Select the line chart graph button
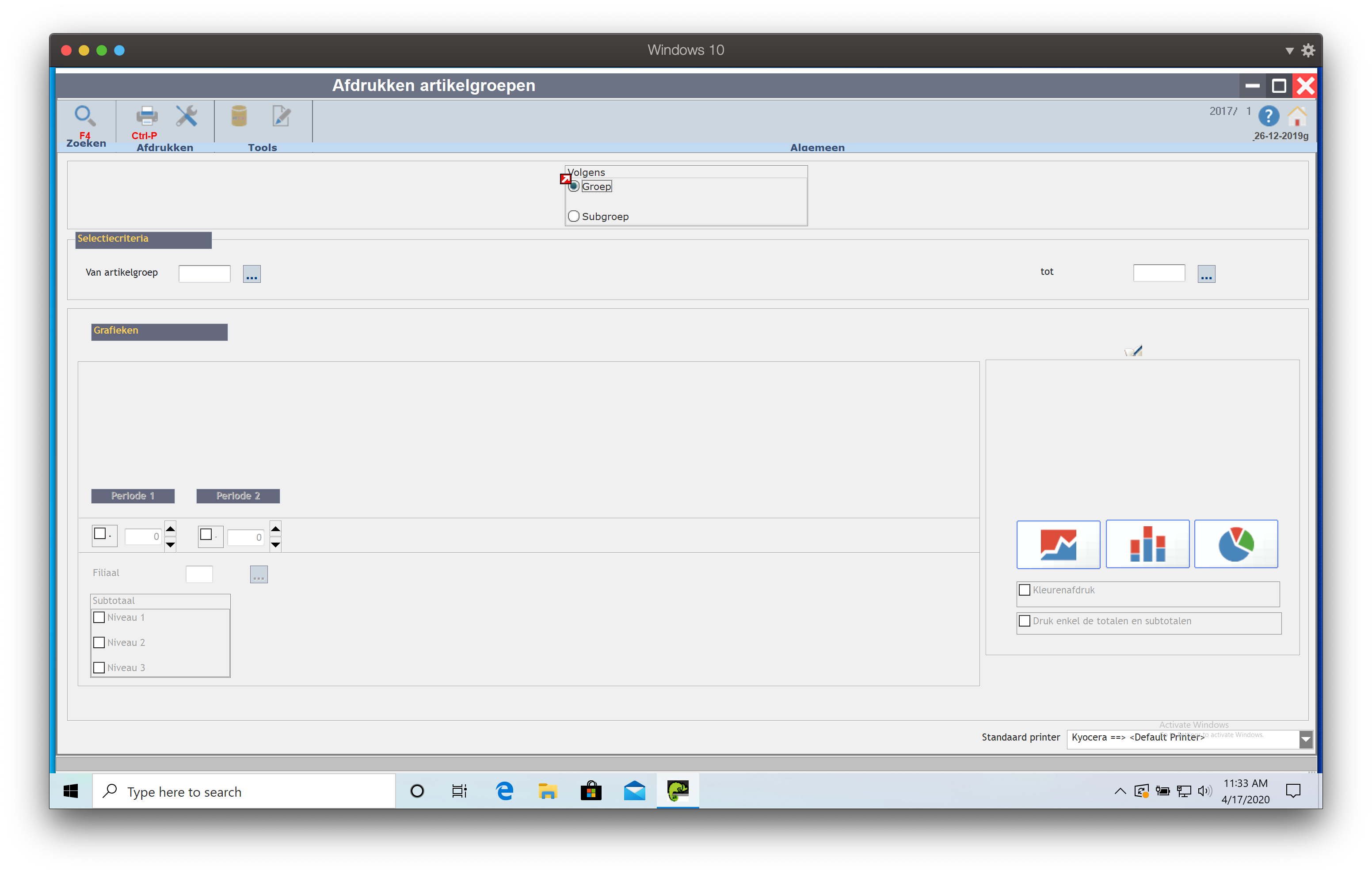Screen dimensions: 1372x874 point(1058,544)
